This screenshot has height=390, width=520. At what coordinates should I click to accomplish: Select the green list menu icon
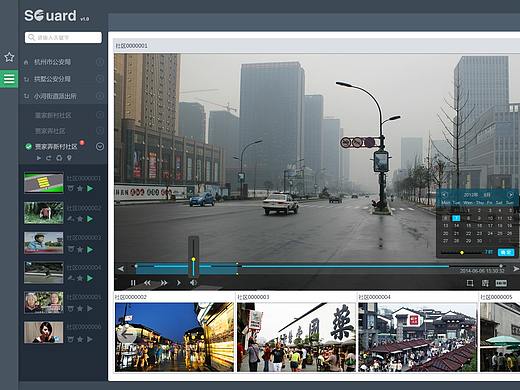tap(9, 79)
